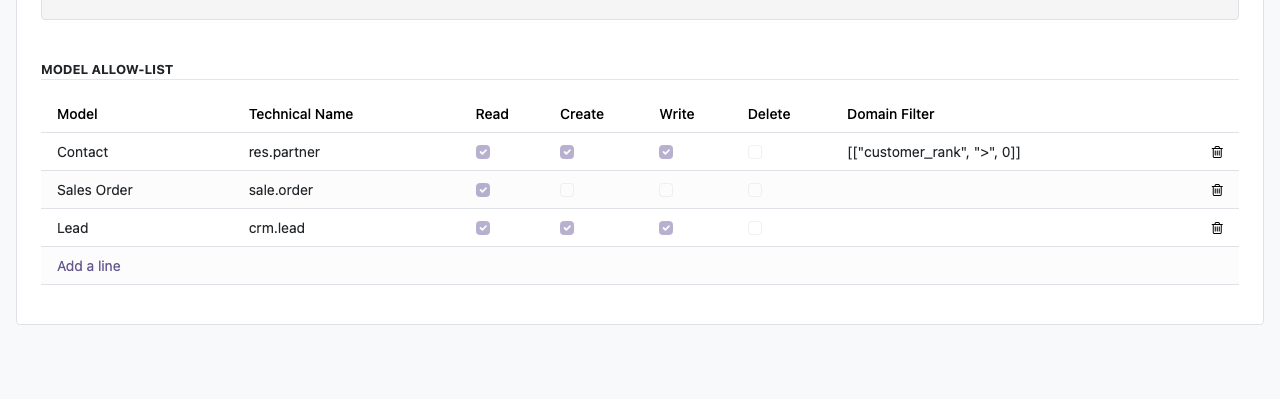The width and height of the screenshot is (1280, 399).
Task: Click the Write column header
Action: pyautogui.click(x=677, y=114)
